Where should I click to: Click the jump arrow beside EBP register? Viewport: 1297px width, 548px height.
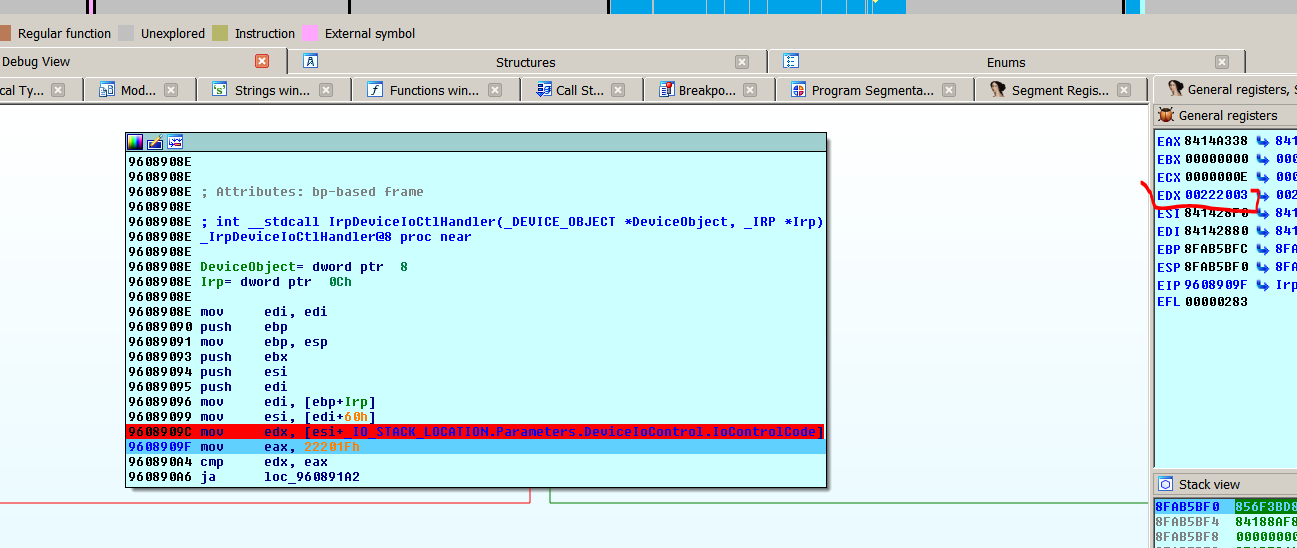[x=1262, y=249]
